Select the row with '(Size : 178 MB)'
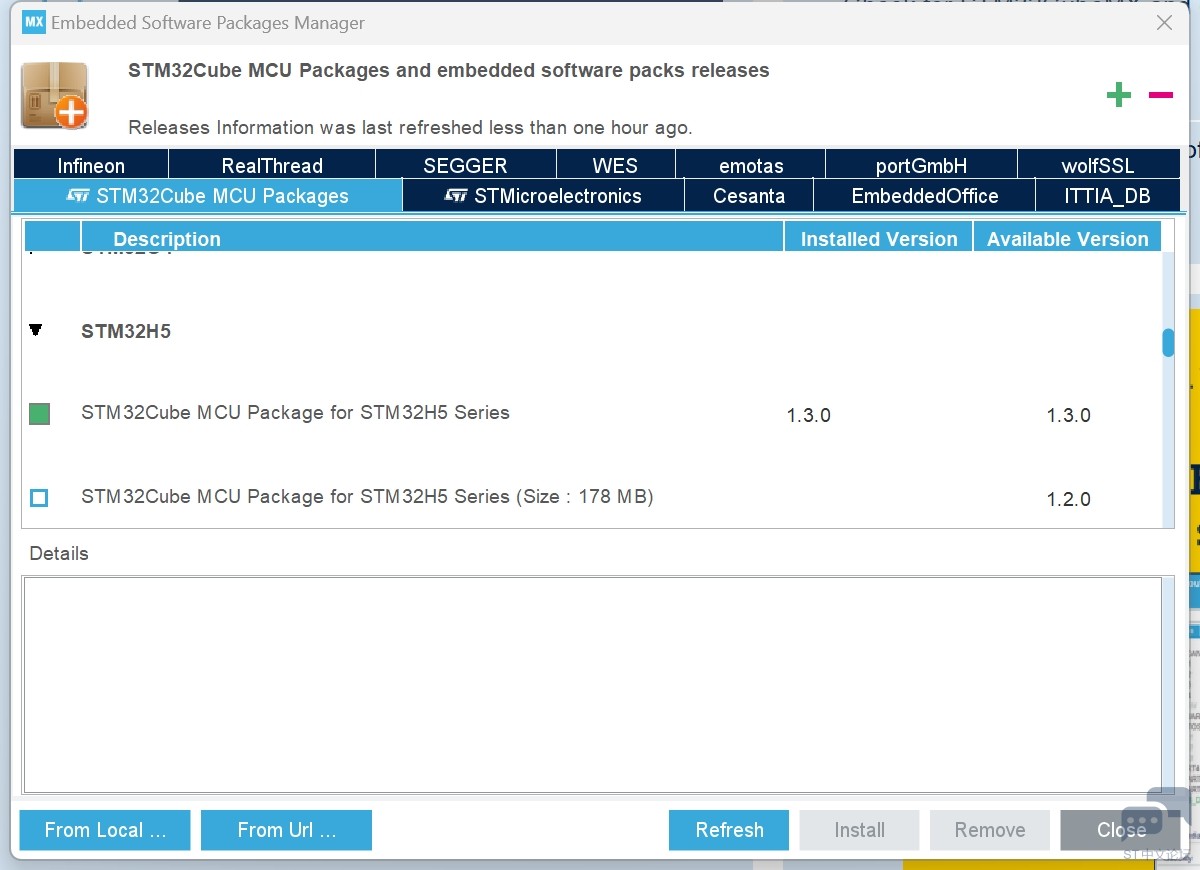1200x870 pixels. 592,497
